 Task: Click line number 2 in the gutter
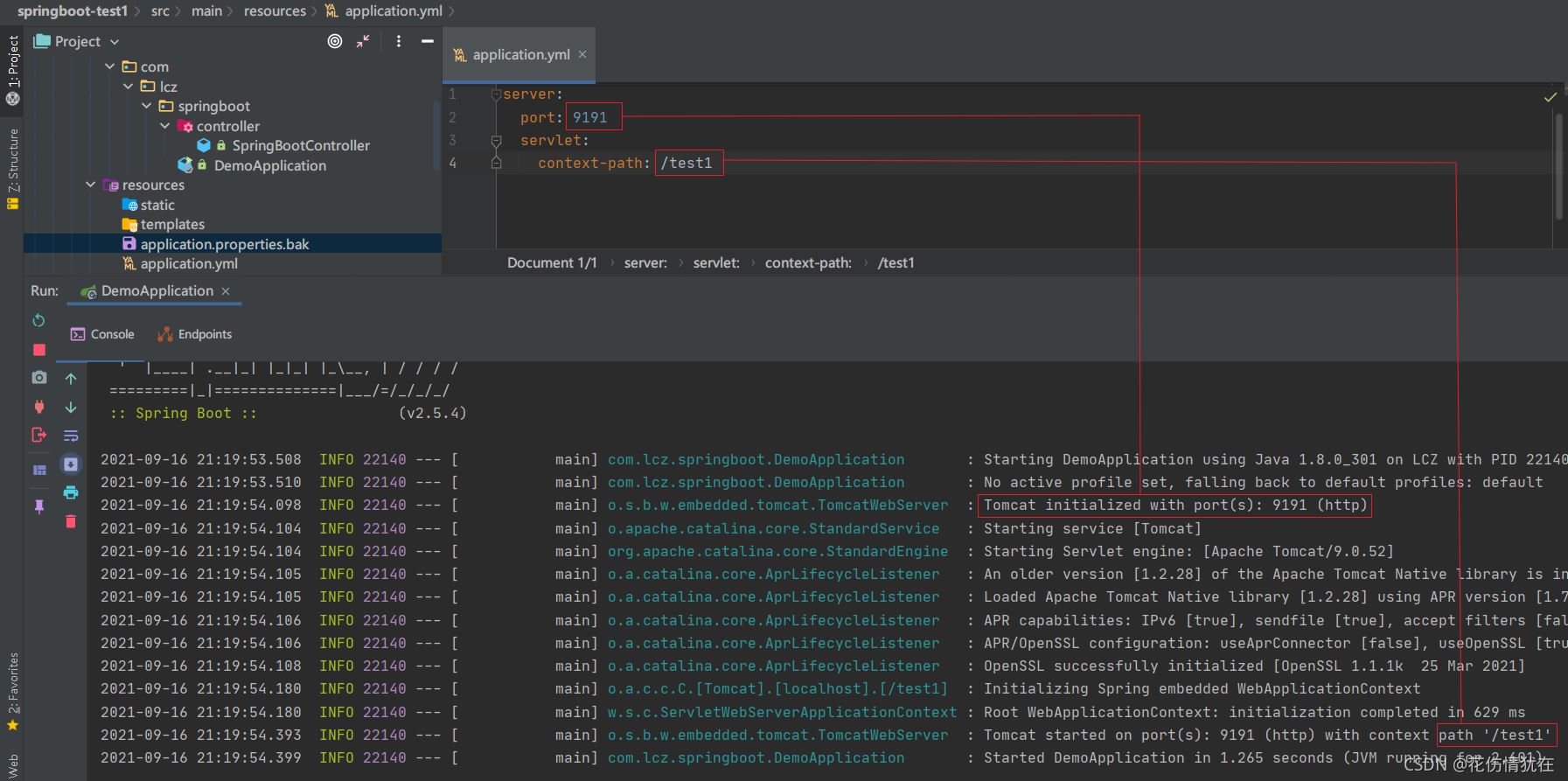453,117
